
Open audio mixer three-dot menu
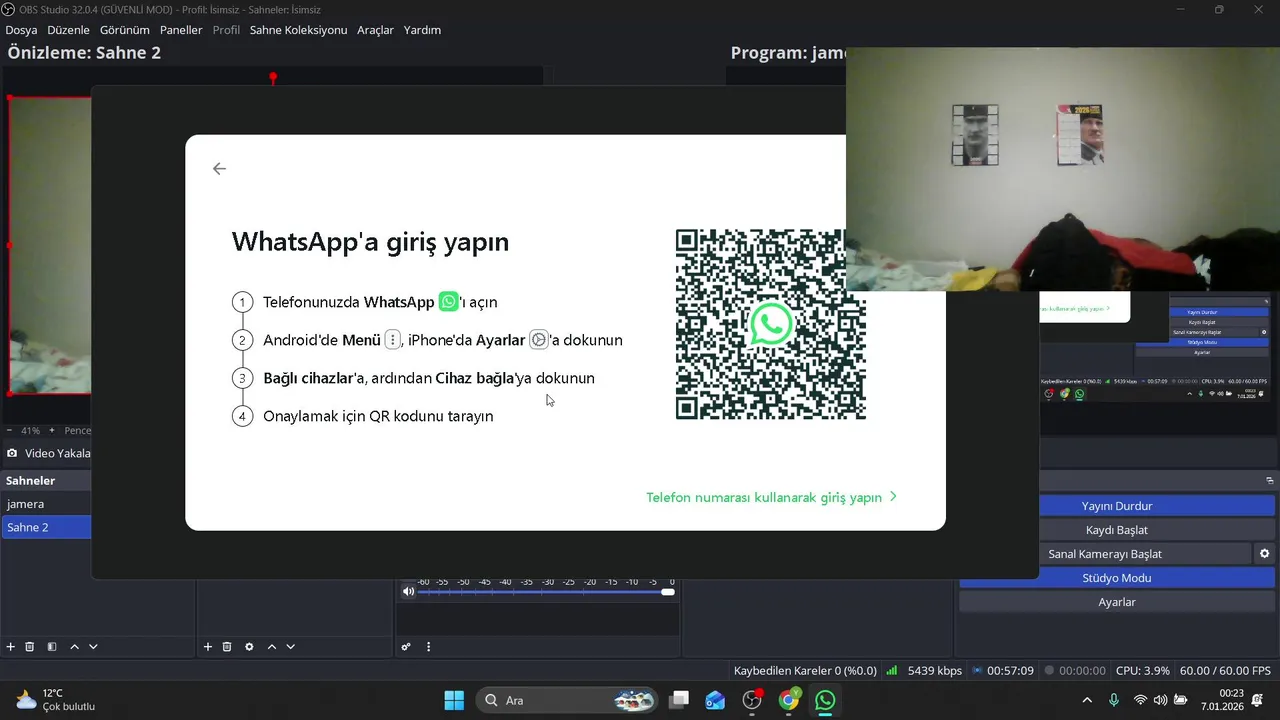[x=428, y=647]
